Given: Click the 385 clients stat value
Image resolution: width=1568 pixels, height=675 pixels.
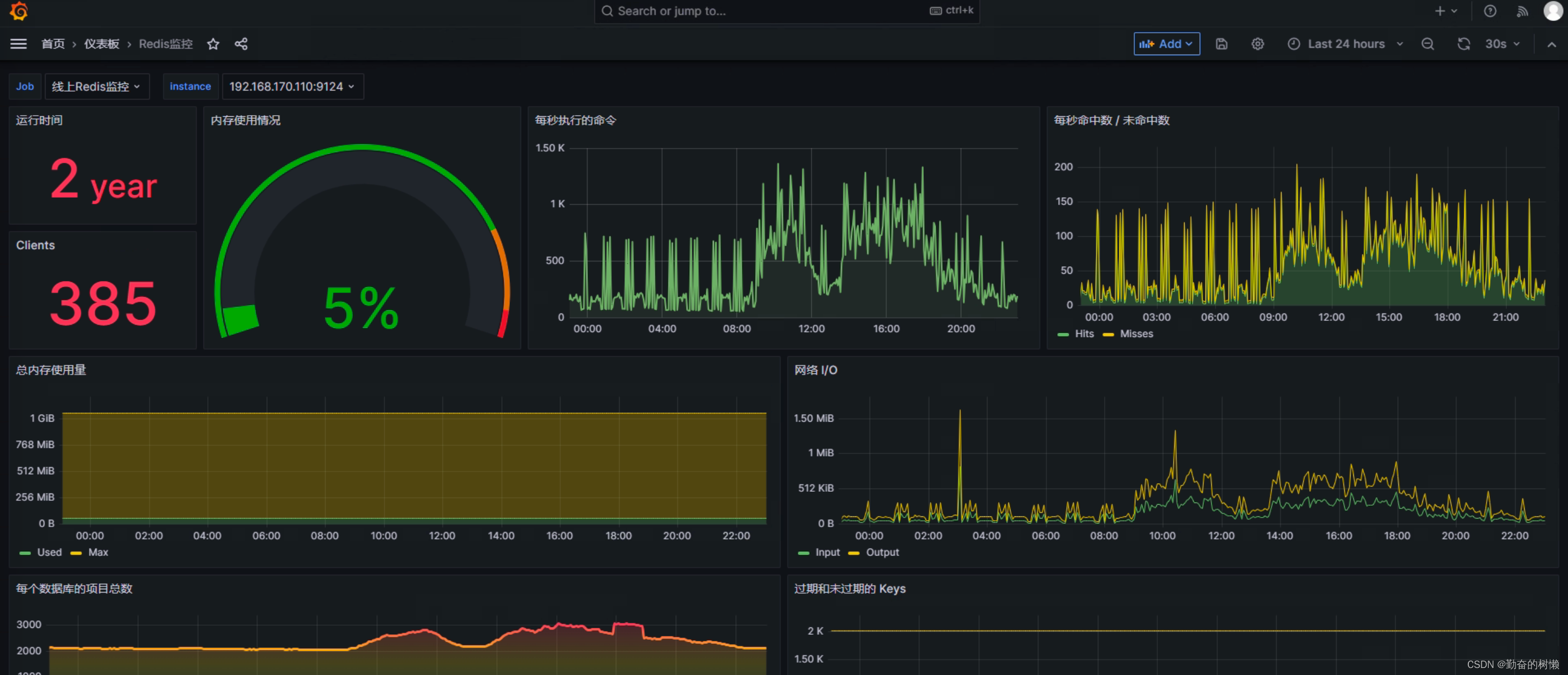Looking at the screenshot, I should coord(103,303).
